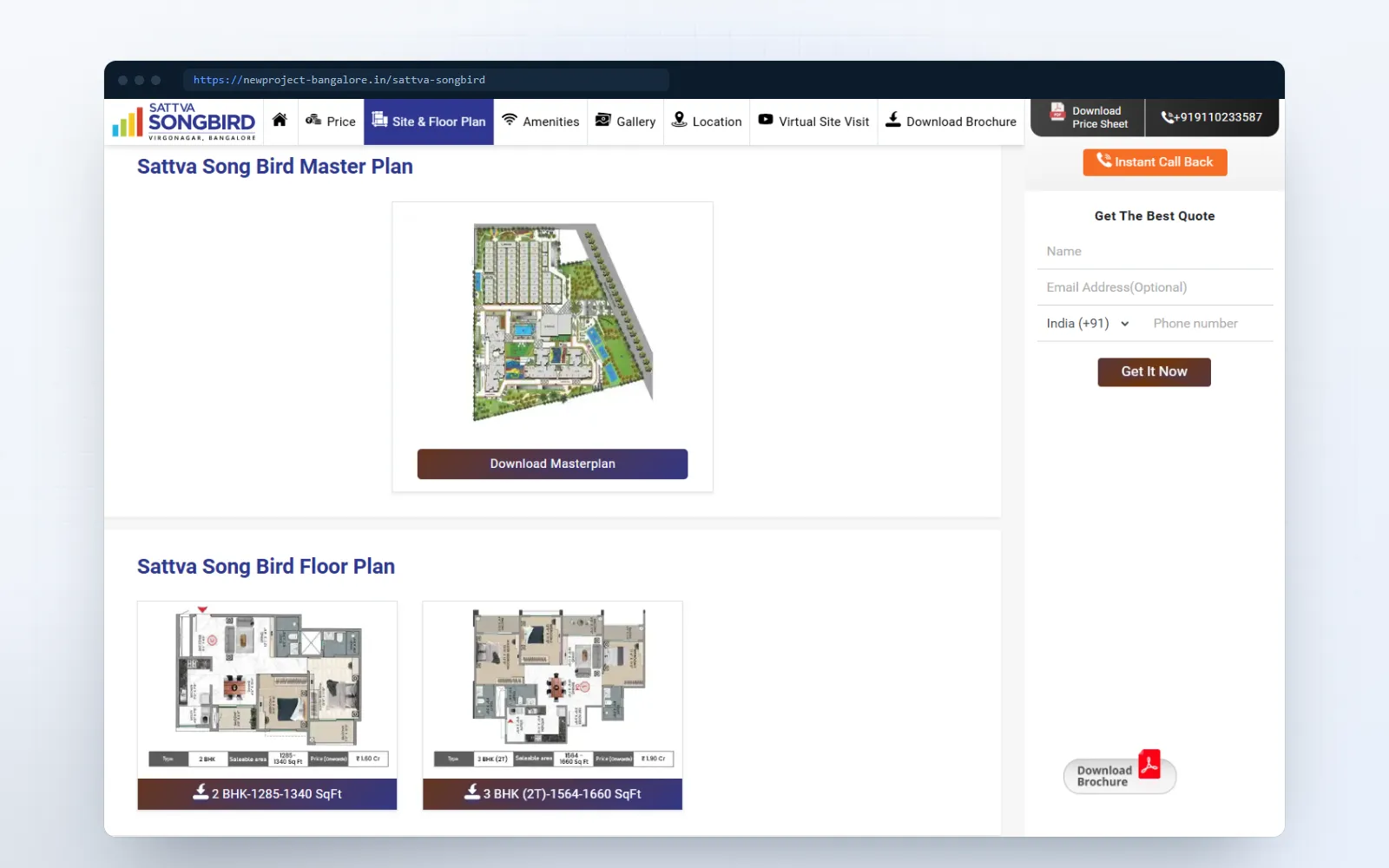Click the navbar brochure download arrow icon
Image resolution: width=1389 pixels, height=868 pixels.
[892, 120]
